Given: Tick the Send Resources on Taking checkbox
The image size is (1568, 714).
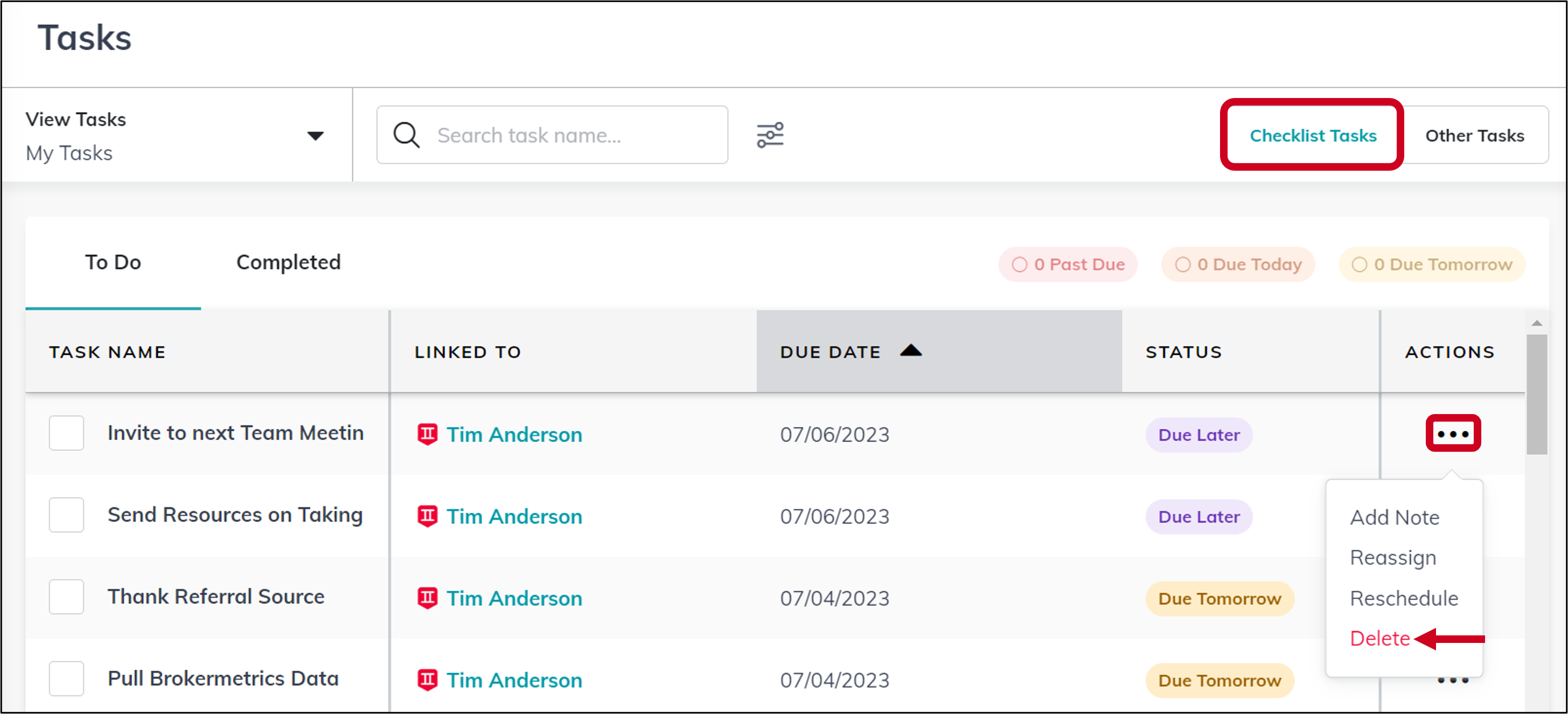Looking at the screenshot, I should pyautogui.click(x=66, y=515).
